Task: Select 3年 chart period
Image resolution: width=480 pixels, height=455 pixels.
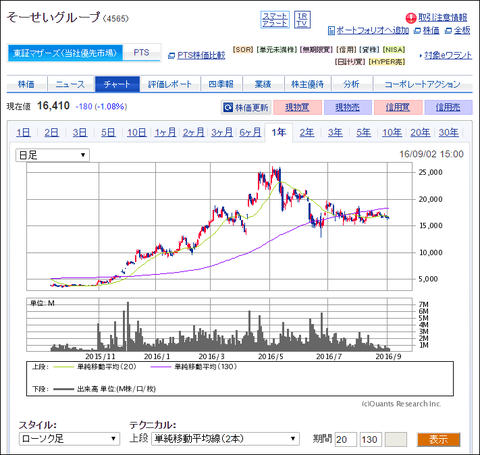Action: click(335, 133)
